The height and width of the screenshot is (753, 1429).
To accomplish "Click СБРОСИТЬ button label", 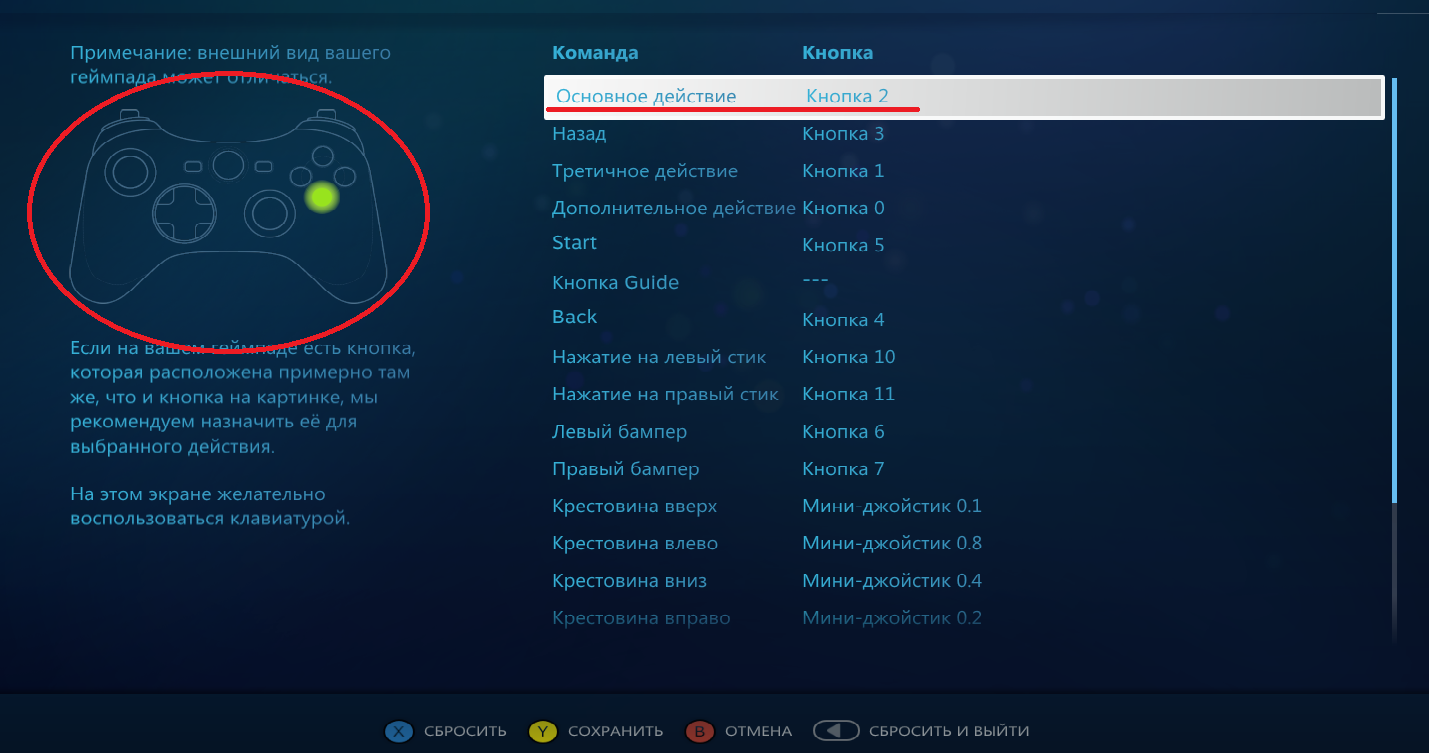I will point(465,731).
